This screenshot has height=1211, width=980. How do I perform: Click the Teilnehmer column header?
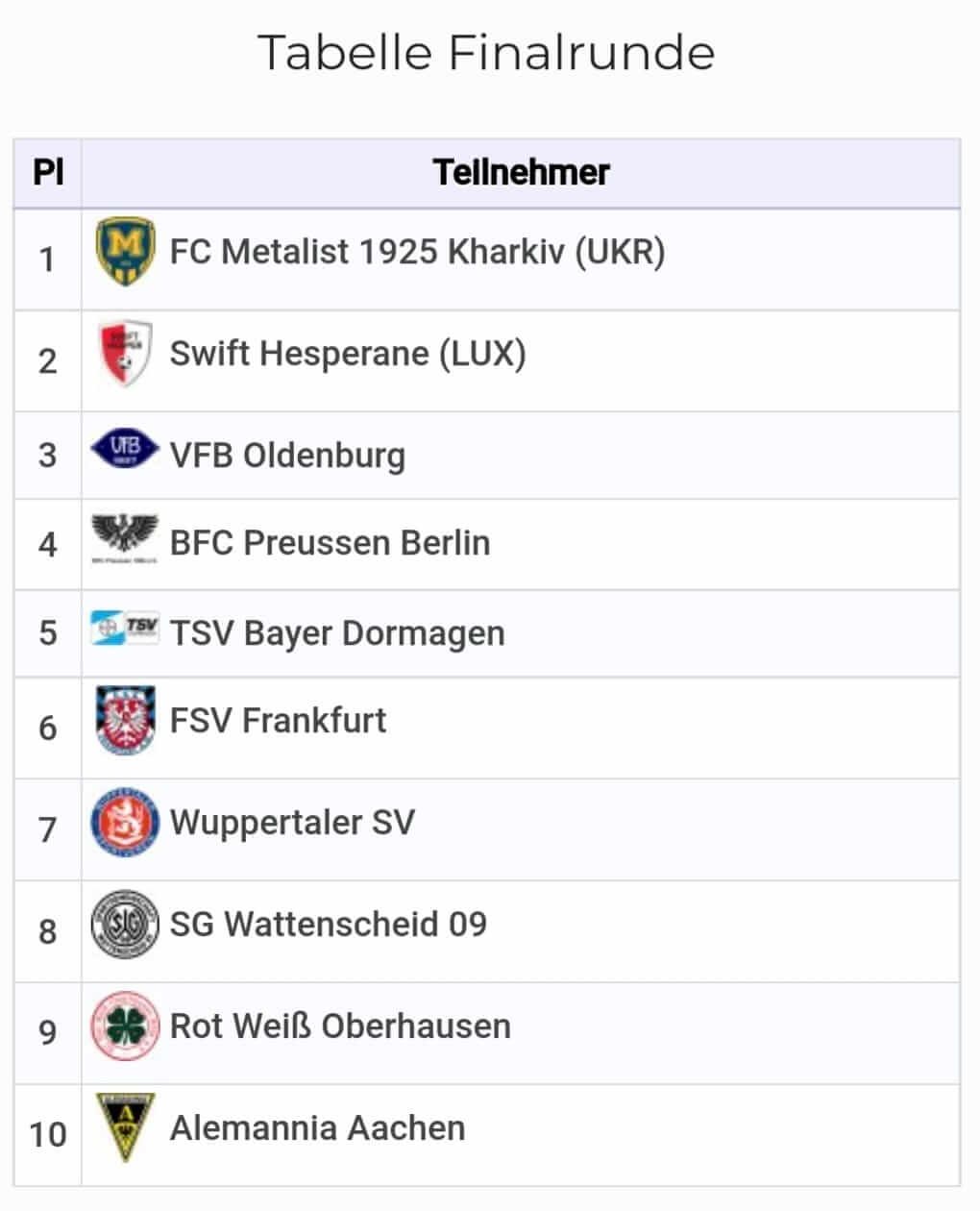(521, 173)
